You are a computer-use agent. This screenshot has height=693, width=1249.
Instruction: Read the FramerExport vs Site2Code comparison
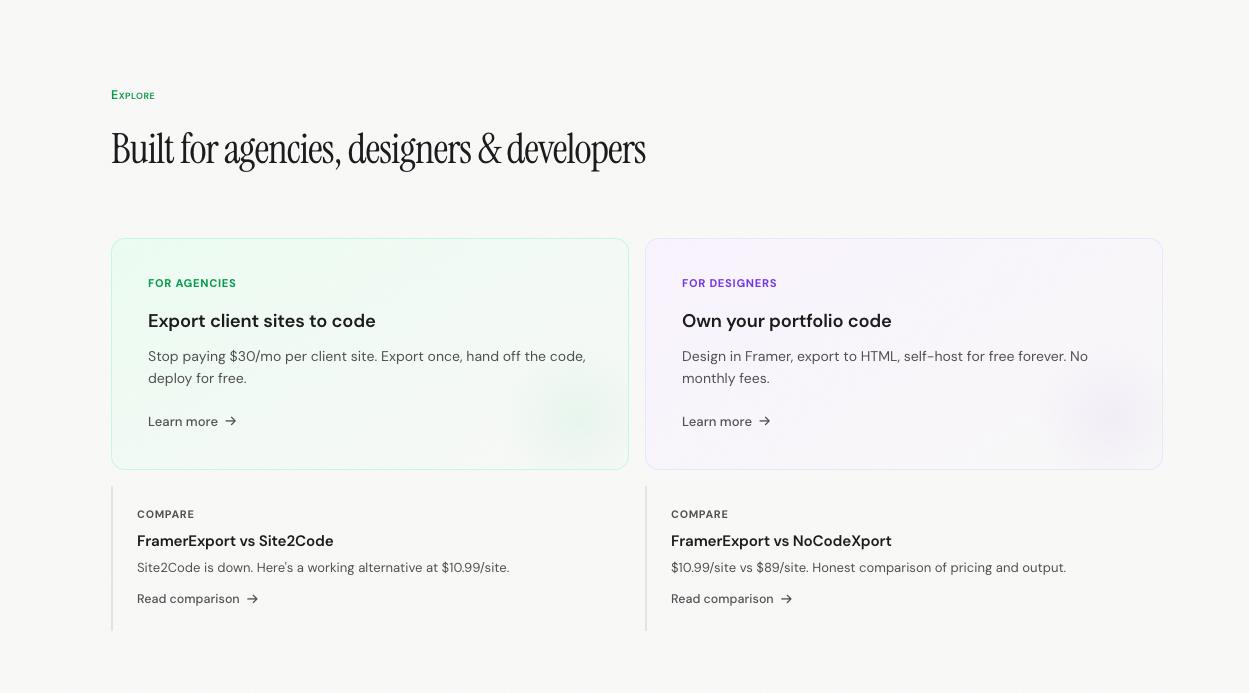click(x=188, y=598)
